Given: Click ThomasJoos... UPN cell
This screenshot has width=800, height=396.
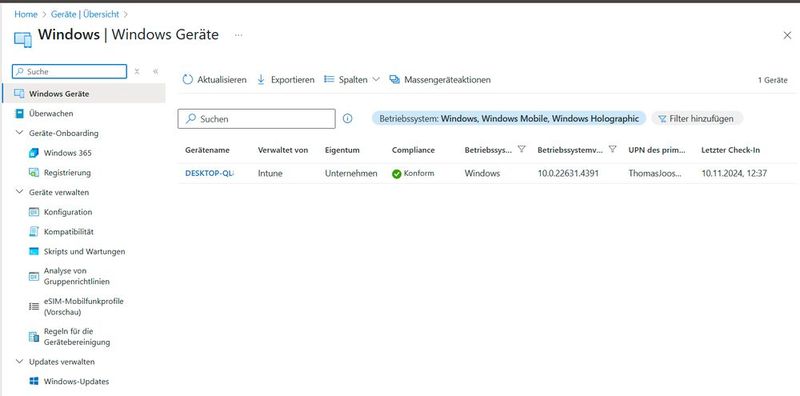Looking at the screenshot, I should (x=655, y=174).
